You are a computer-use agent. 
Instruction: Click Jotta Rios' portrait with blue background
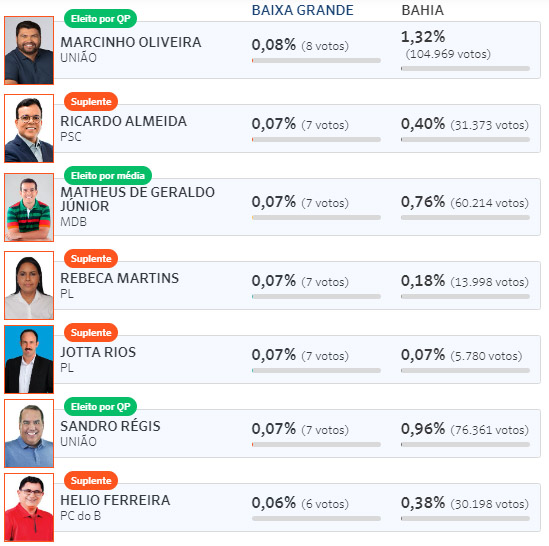29,359
